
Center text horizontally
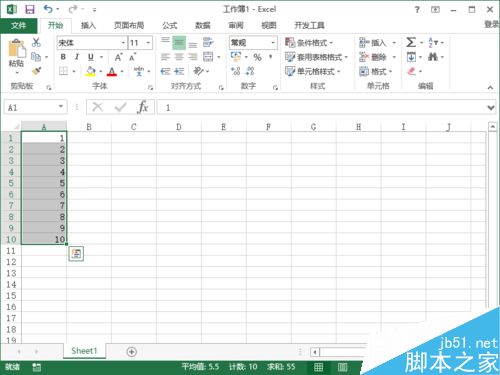coord(179,57)
